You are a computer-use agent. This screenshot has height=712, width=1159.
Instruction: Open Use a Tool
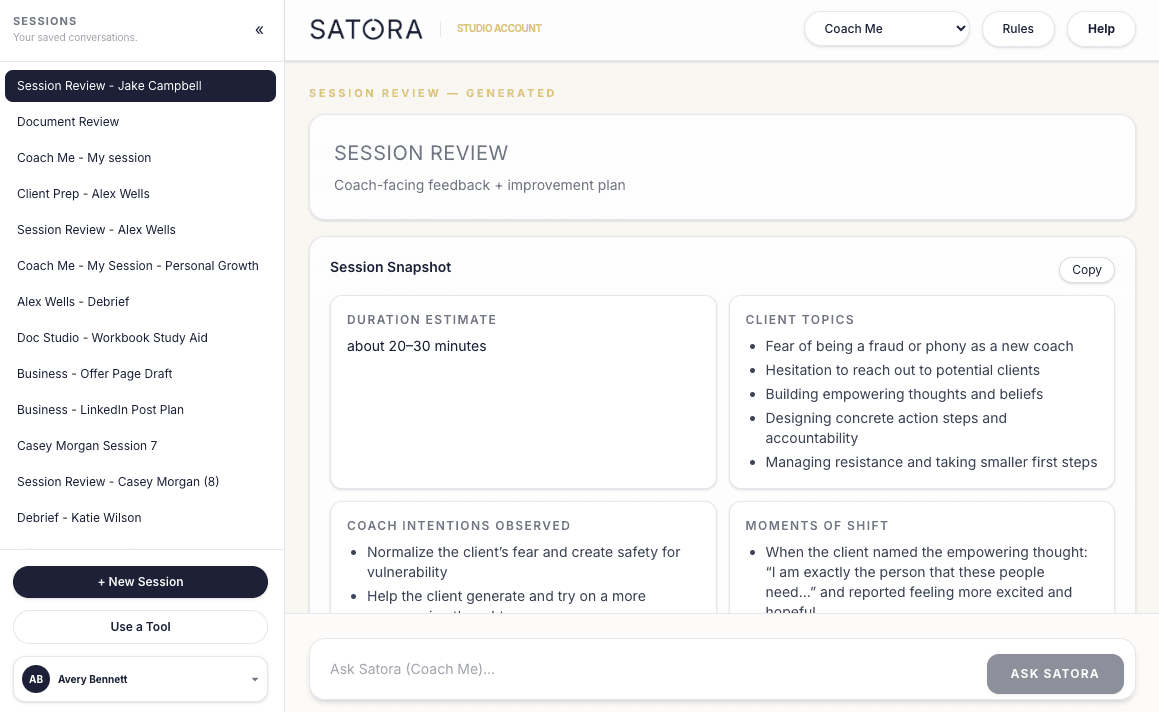coord(140,626)
